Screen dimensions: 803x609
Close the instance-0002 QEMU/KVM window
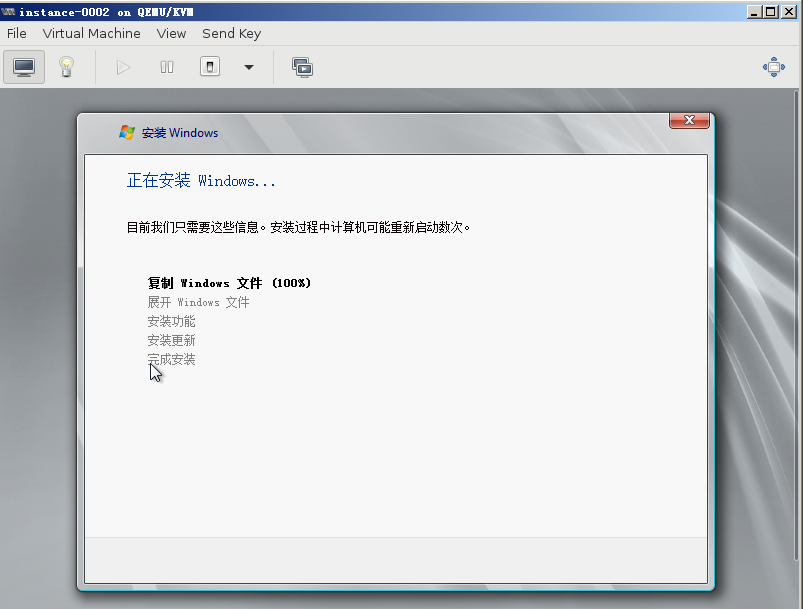[x=788, y=11]
